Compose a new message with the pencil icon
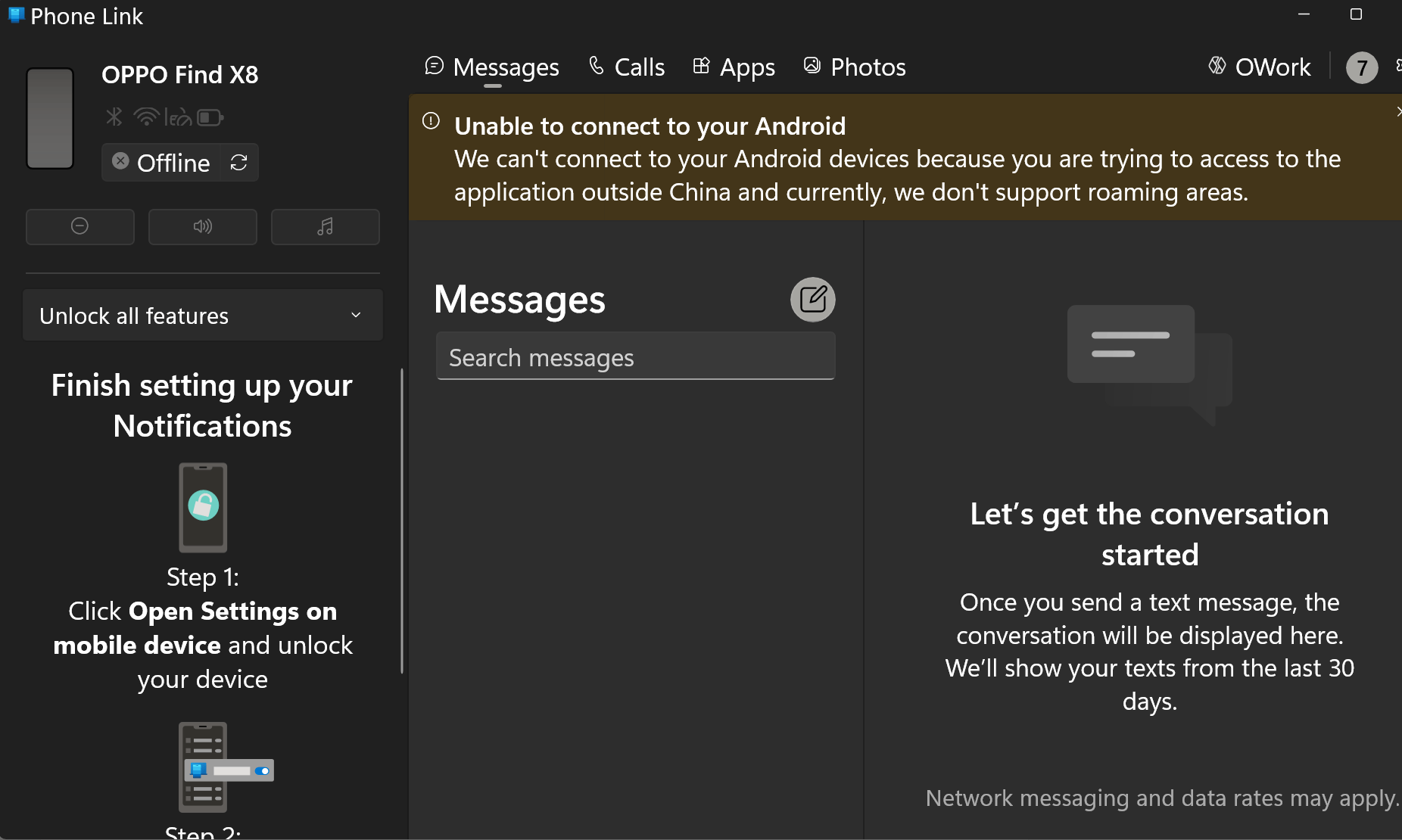Image resolution: width=1402 pixels, height=840 pixels. (x=813, y=300)
